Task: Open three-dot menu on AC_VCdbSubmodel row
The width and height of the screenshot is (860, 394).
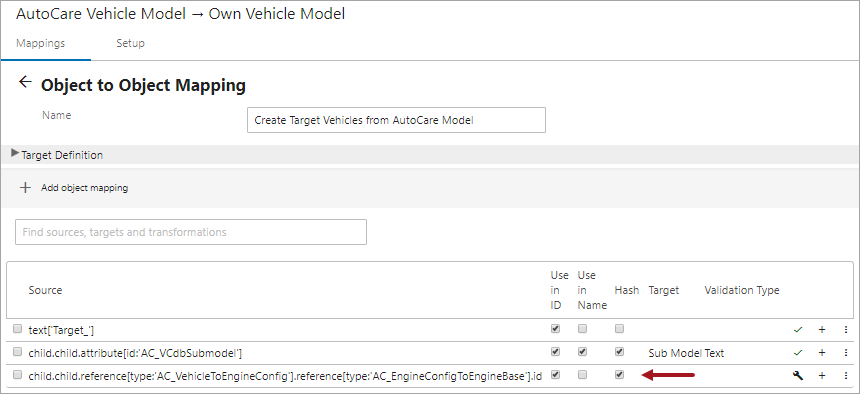Action: pyautogui.click(x=845, y=352)
